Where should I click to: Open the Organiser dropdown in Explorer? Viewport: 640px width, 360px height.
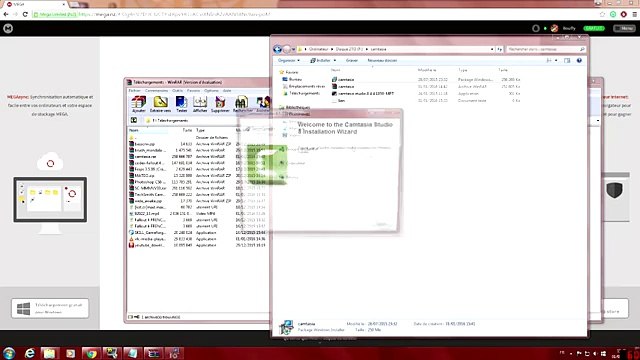tap(289, 60)
